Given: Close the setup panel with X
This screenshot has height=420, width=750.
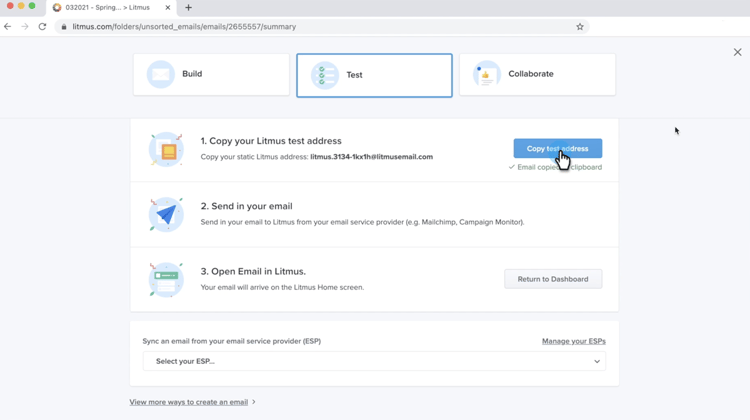Looking at the screenshot, I should point(738,52).
